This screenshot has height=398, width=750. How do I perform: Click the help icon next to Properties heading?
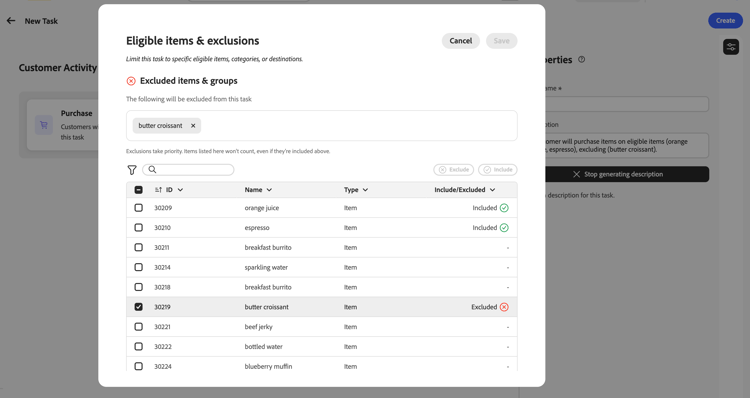click(x=582, y=60)
